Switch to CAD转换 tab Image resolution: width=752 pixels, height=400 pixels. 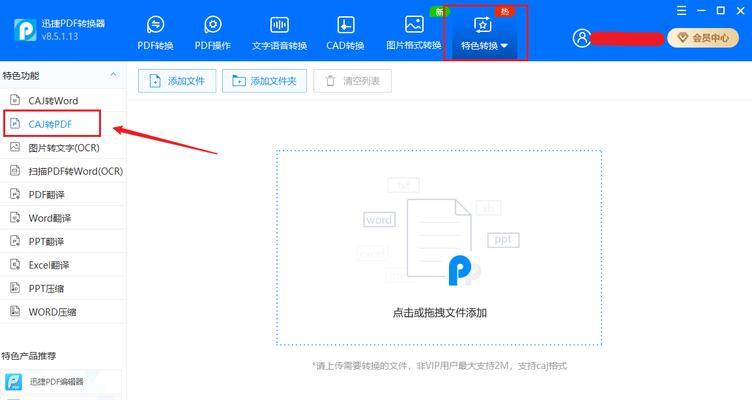[345, 33]
